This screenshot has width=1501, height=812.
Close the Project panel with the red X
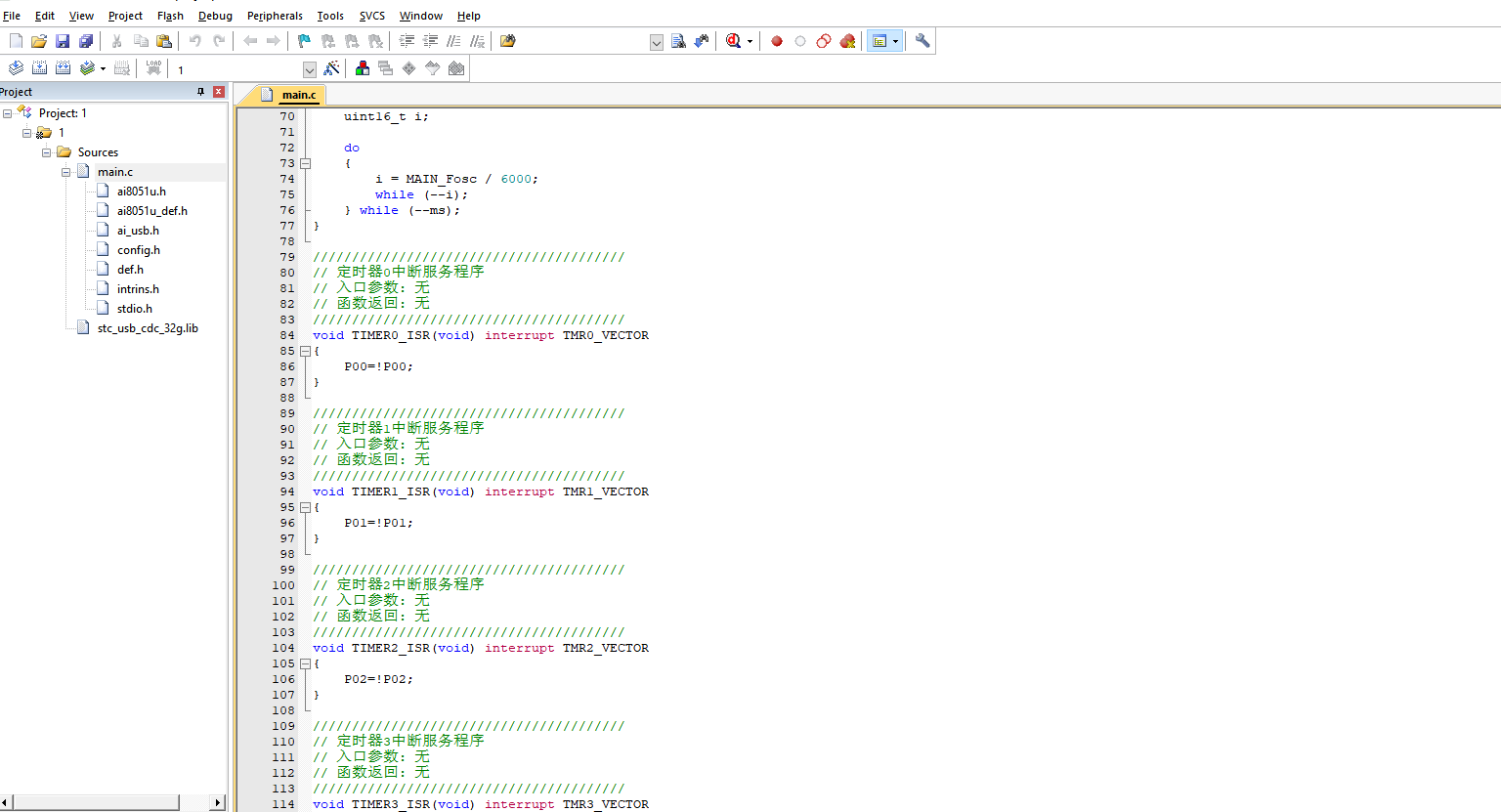(219, 92)
